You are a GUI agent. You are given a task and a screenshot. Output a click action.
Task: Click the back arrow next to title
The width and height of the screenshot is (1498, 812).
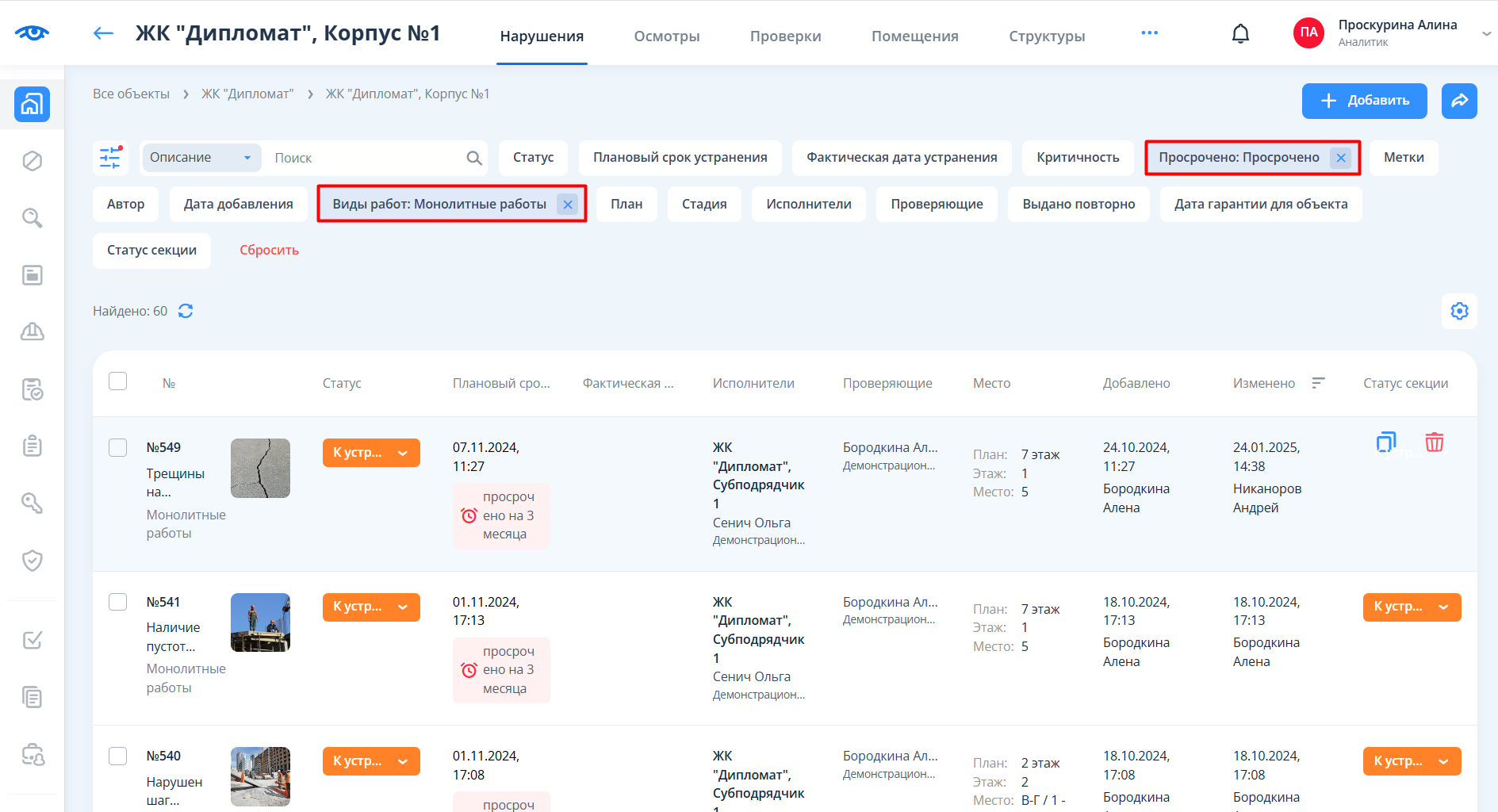pos(103,33)
